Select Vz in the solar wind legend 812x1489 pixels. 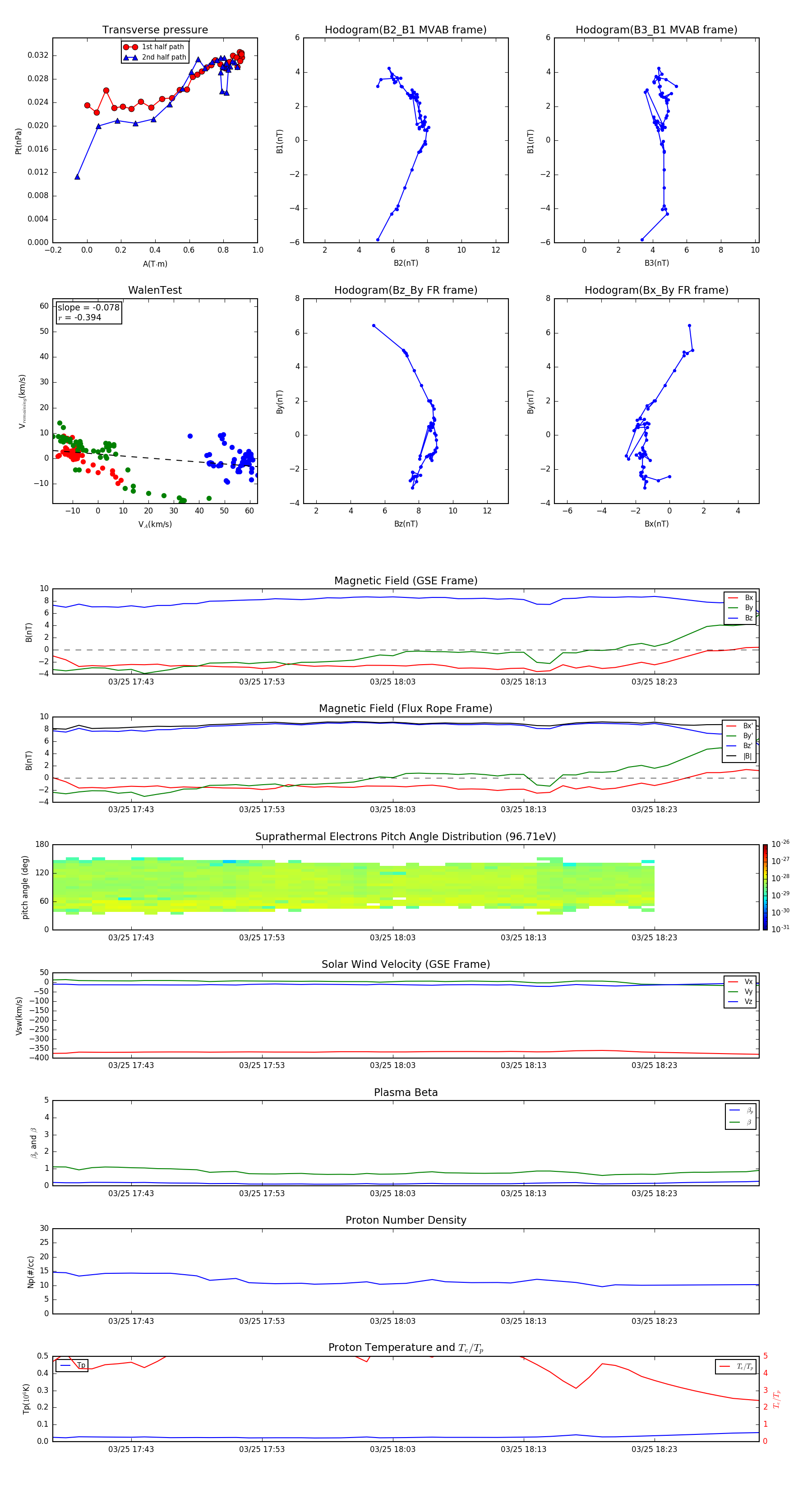(x=740, y=1002)
